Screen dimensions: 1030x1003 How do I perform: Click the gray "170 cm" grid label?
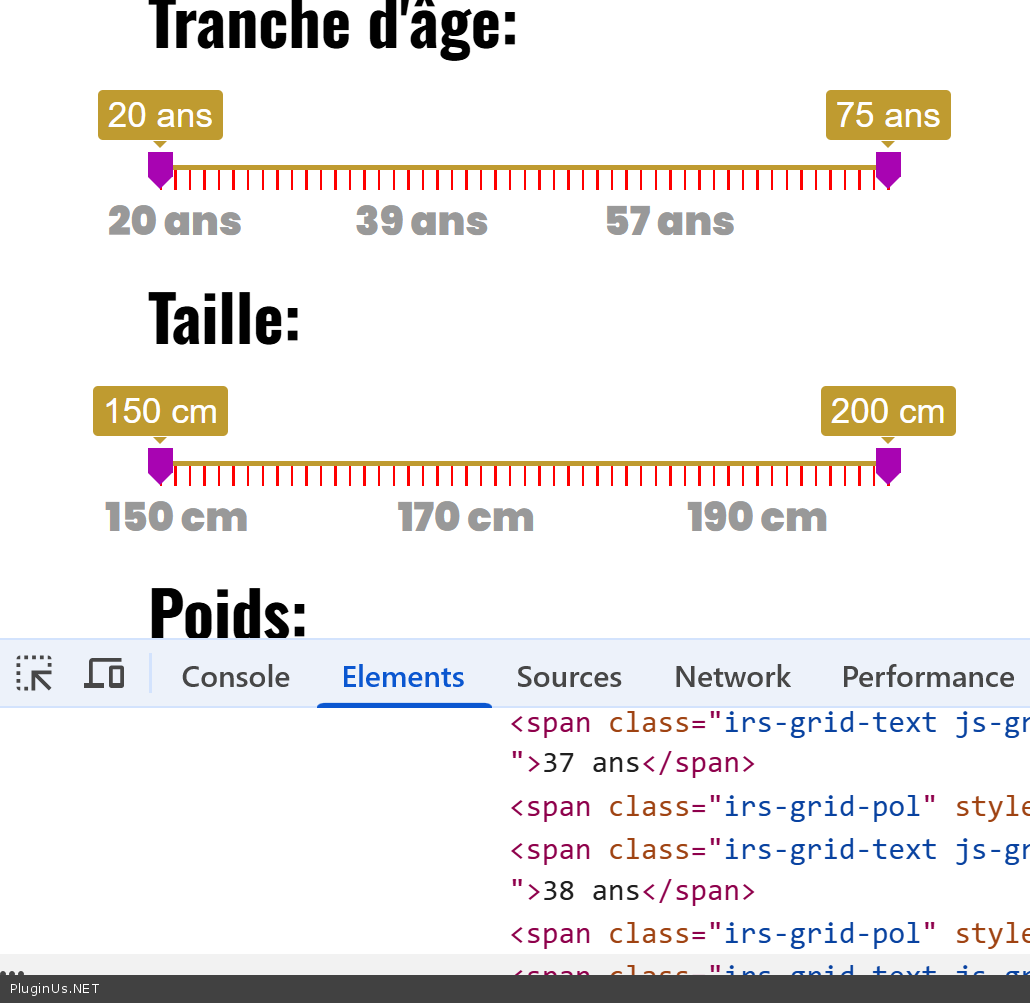pyautogui.click(x=466, y=517)
